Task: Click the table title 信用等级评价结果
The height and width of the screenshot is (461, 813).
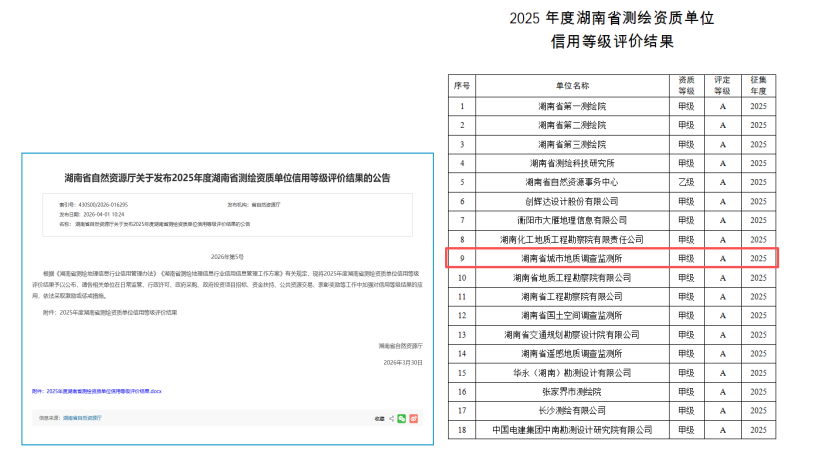Action: [x=612, y=43]
